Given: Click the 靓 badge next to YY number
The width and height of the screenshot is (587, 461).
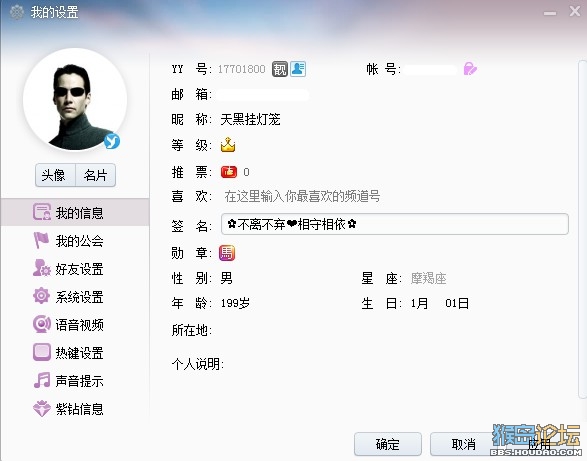Looking at the screenshot, I should (280, 69).
